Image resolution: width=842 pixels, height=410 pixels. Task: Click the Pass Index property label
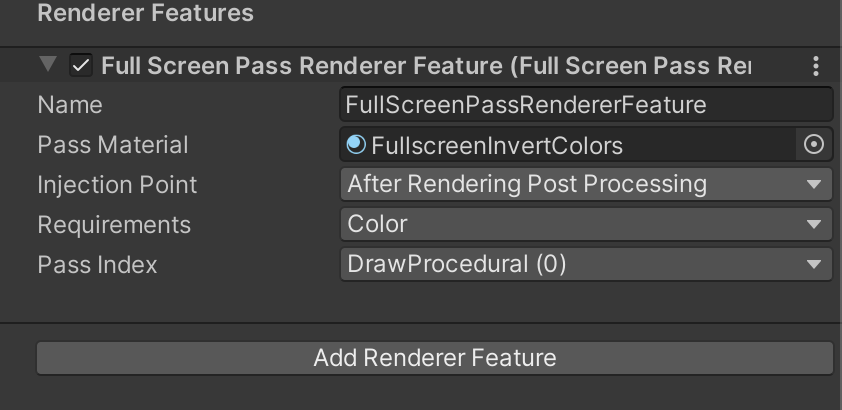click(97, 265)
